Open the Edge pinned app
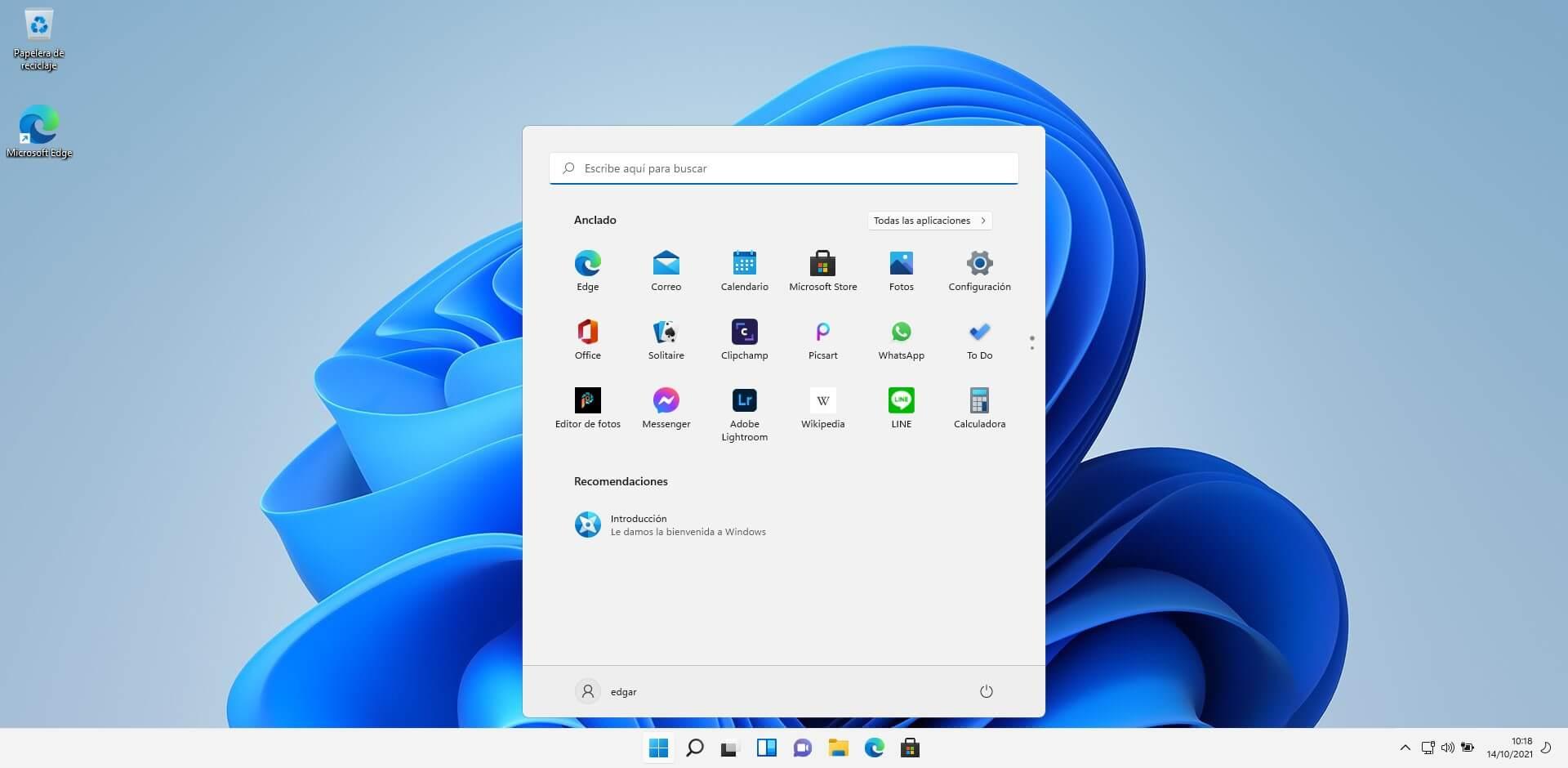Viewport: 1568px width, 768px height. [x=587, y=271]
